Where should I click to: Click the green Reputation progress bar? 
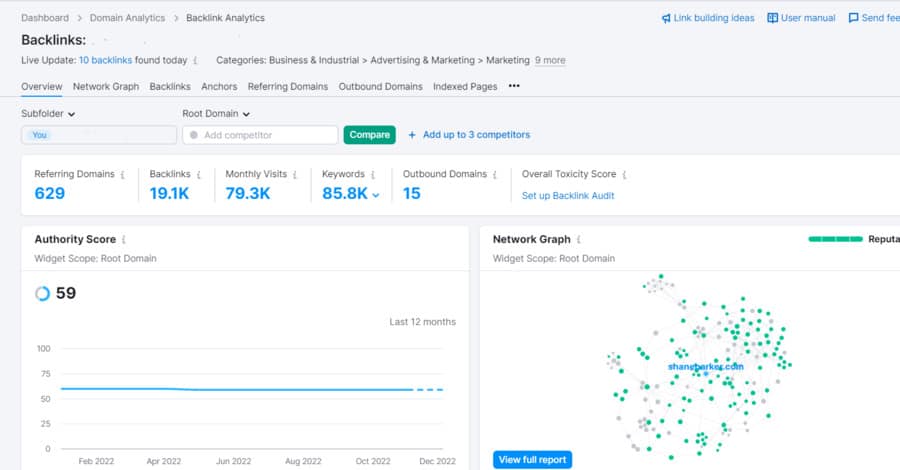click(x=835, y=240)
